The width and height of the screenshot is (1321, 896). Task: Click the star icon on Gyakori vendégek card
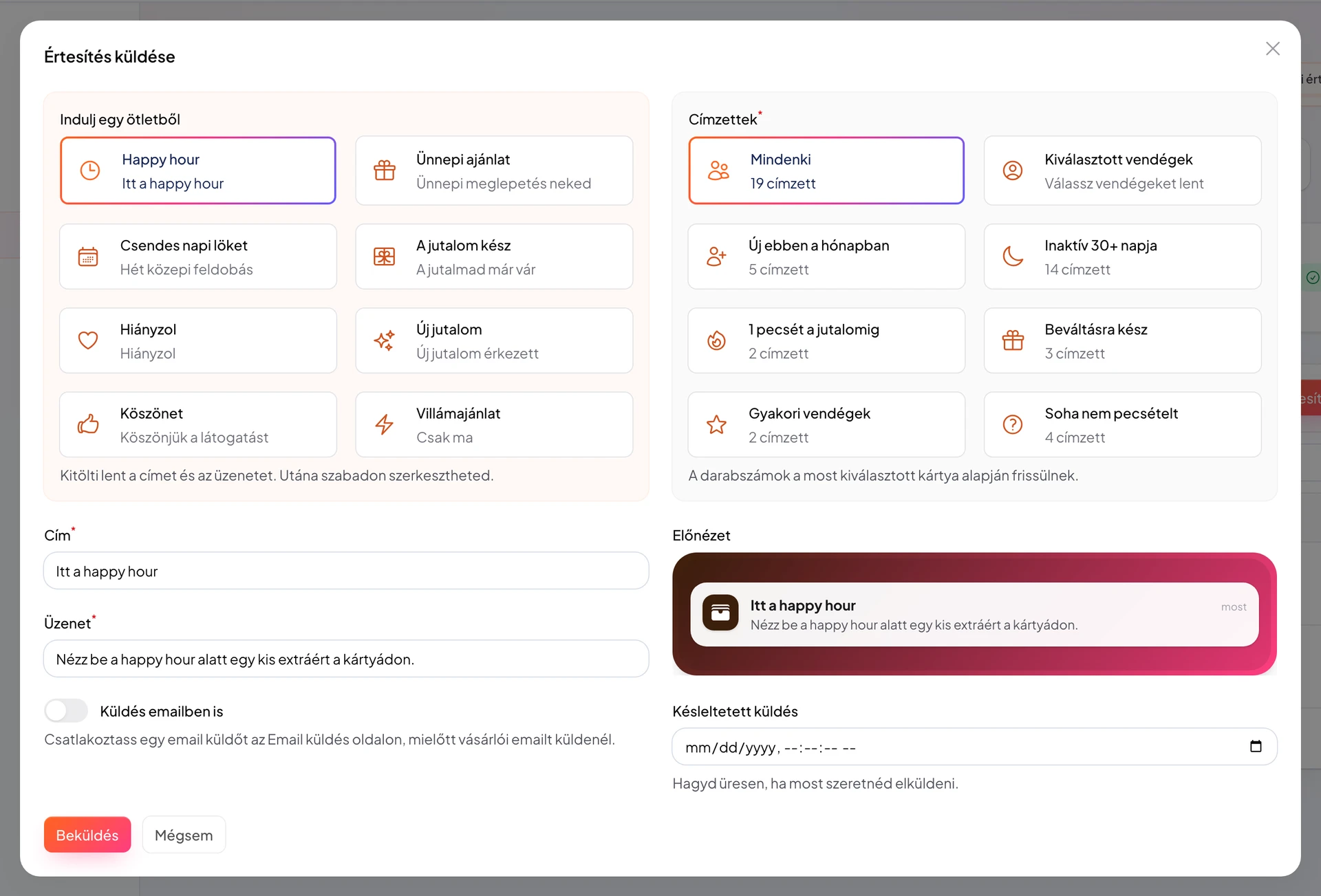[x=717, y=424]
